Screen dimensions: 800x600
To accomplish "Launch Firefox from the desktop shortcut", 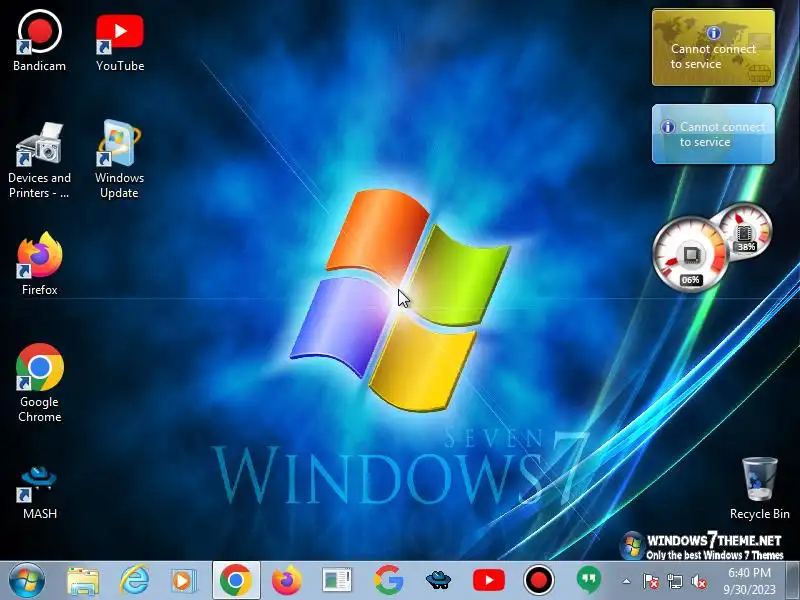I will [x=39, y=264].
